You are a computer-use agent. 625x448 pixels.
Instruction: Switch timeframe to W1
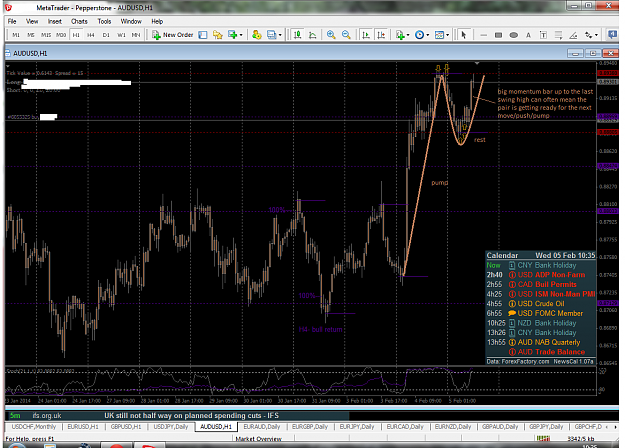121,35
